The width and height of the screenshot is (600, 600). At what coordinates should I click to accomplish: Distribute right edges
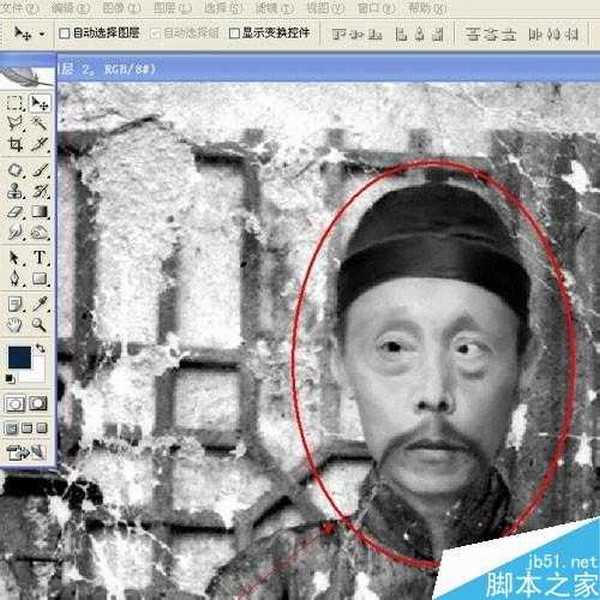pyautogui.click(x=571, y=34)
